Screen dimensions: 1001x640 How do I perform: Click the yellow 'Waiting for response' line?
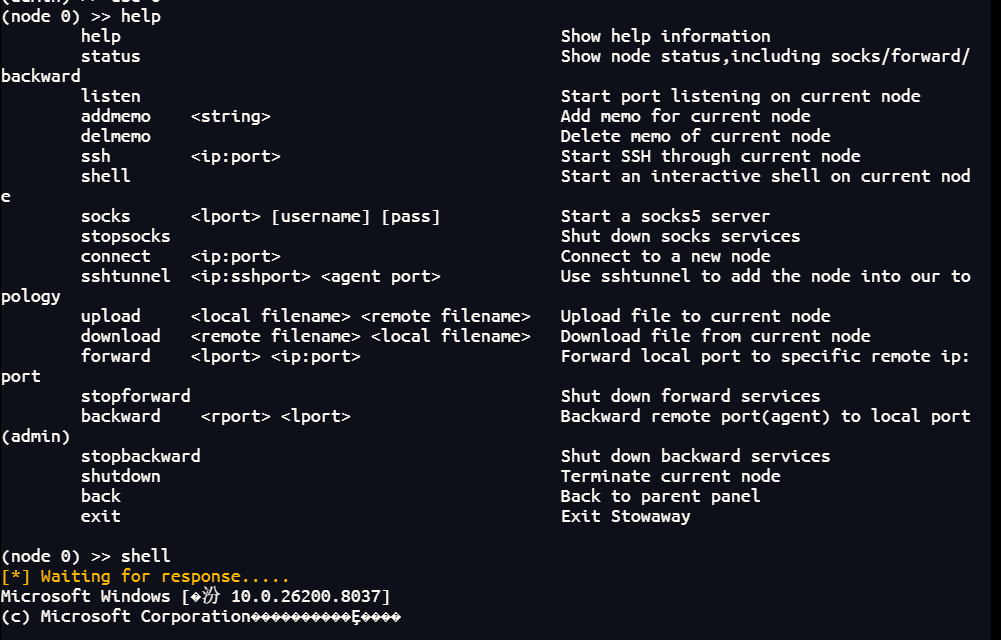click(145, 576)
